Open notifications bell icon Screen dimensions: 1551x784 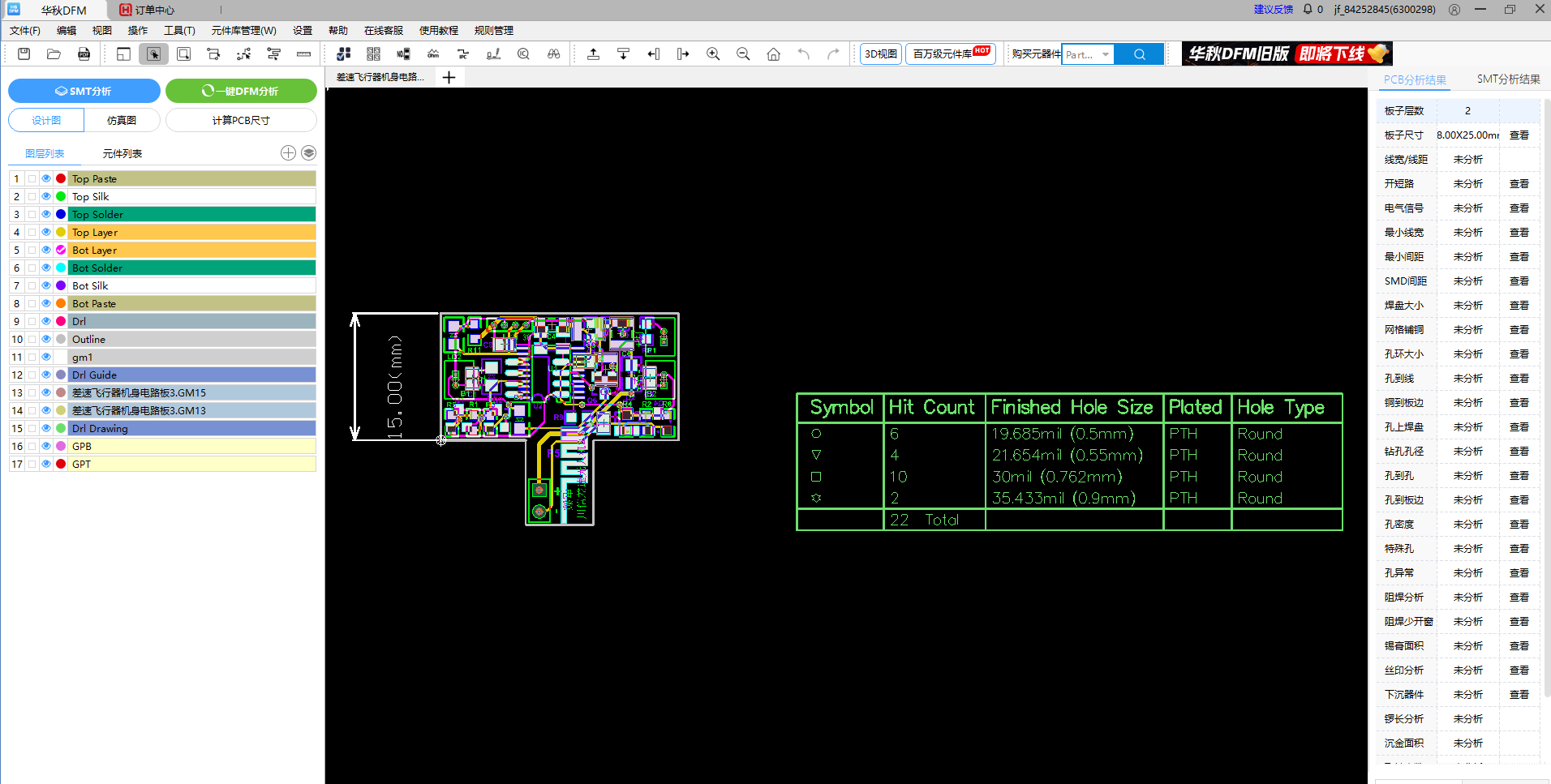click(1308, 9)
